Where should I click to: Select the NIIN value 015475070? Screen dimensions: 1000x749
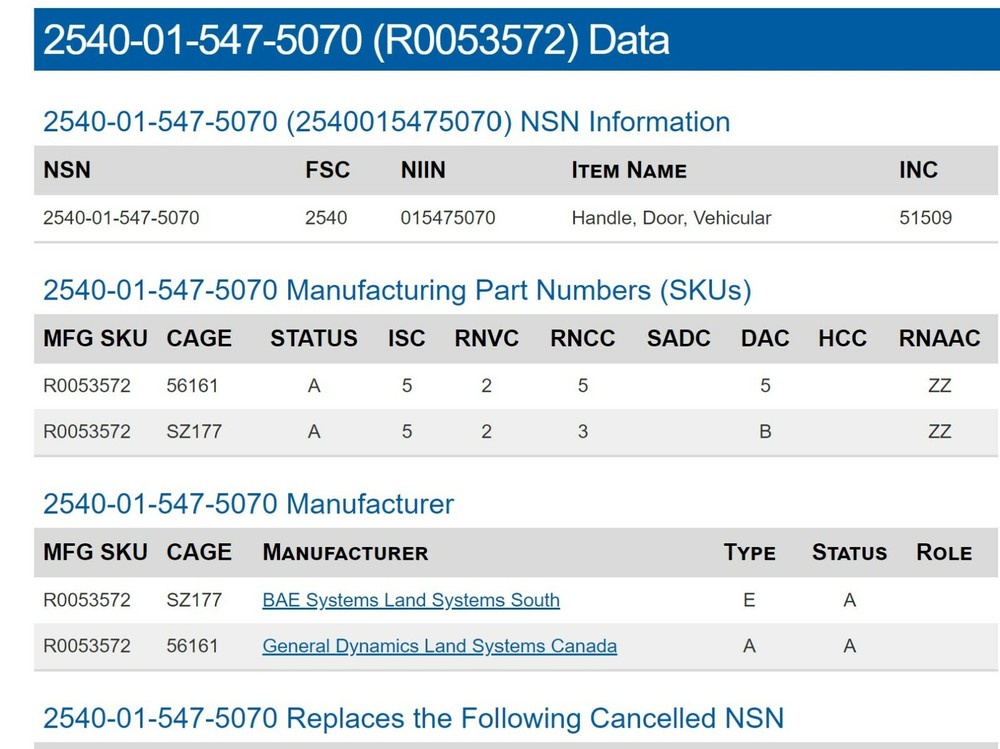point(448,217)
